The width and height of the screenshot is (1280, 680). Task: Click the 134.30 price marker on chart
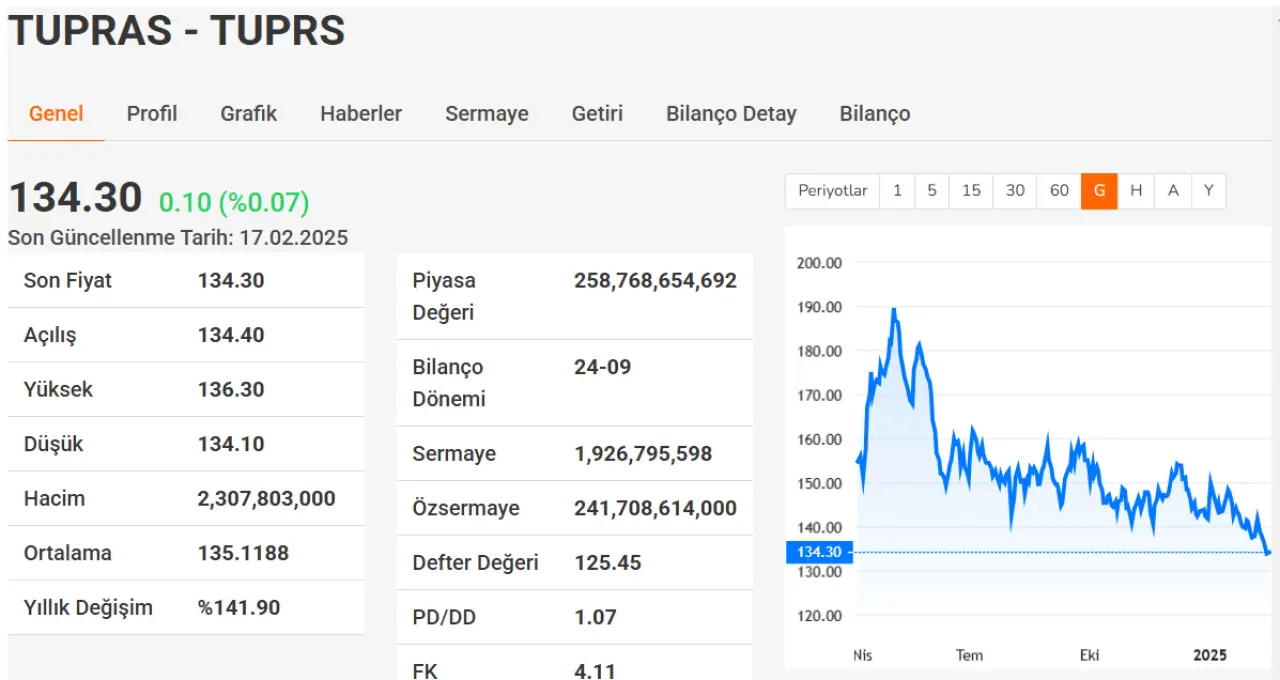[x=819, y=552]
